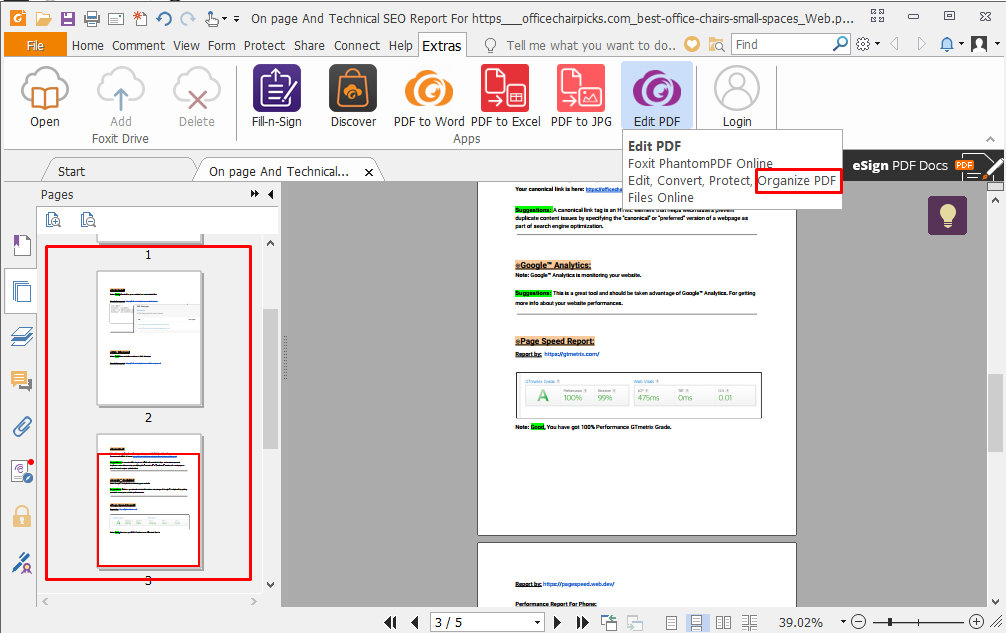Click the redo arrow
Viewport: 1006px width, 633px height.
coord(188,19)
